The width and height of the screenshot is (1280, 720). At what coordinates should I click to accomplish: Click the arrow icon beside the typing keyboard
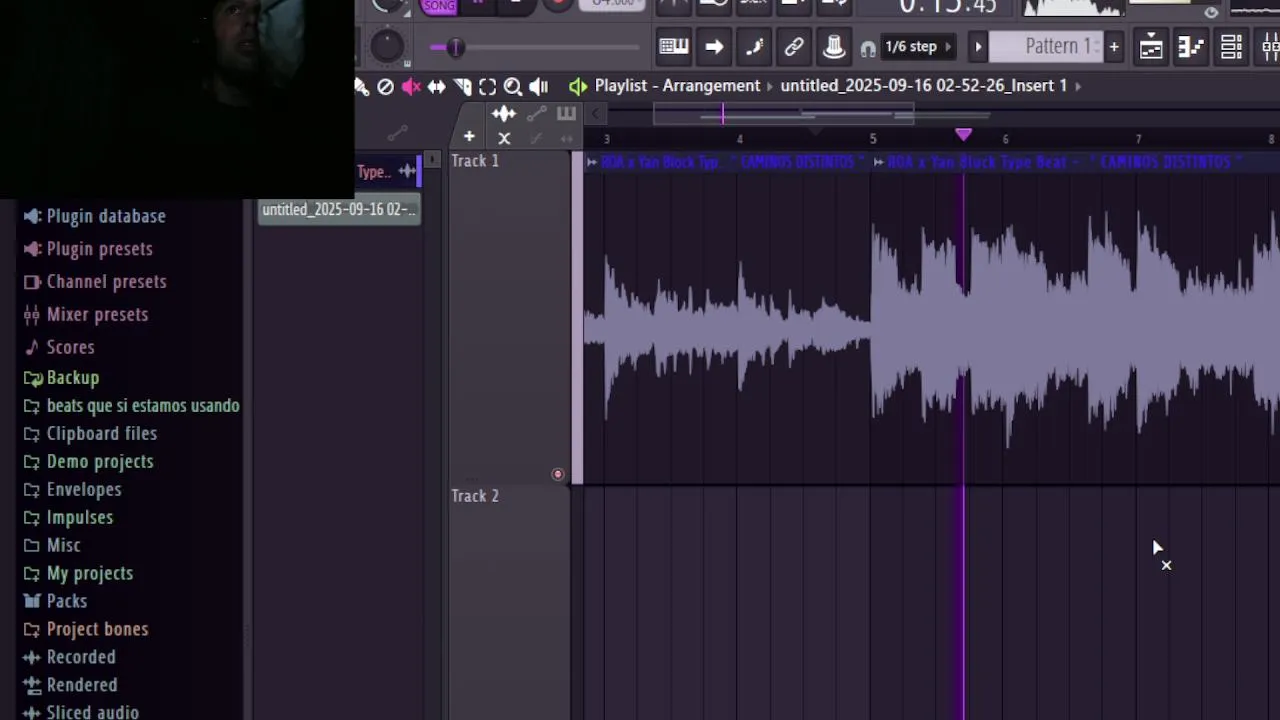714,46
